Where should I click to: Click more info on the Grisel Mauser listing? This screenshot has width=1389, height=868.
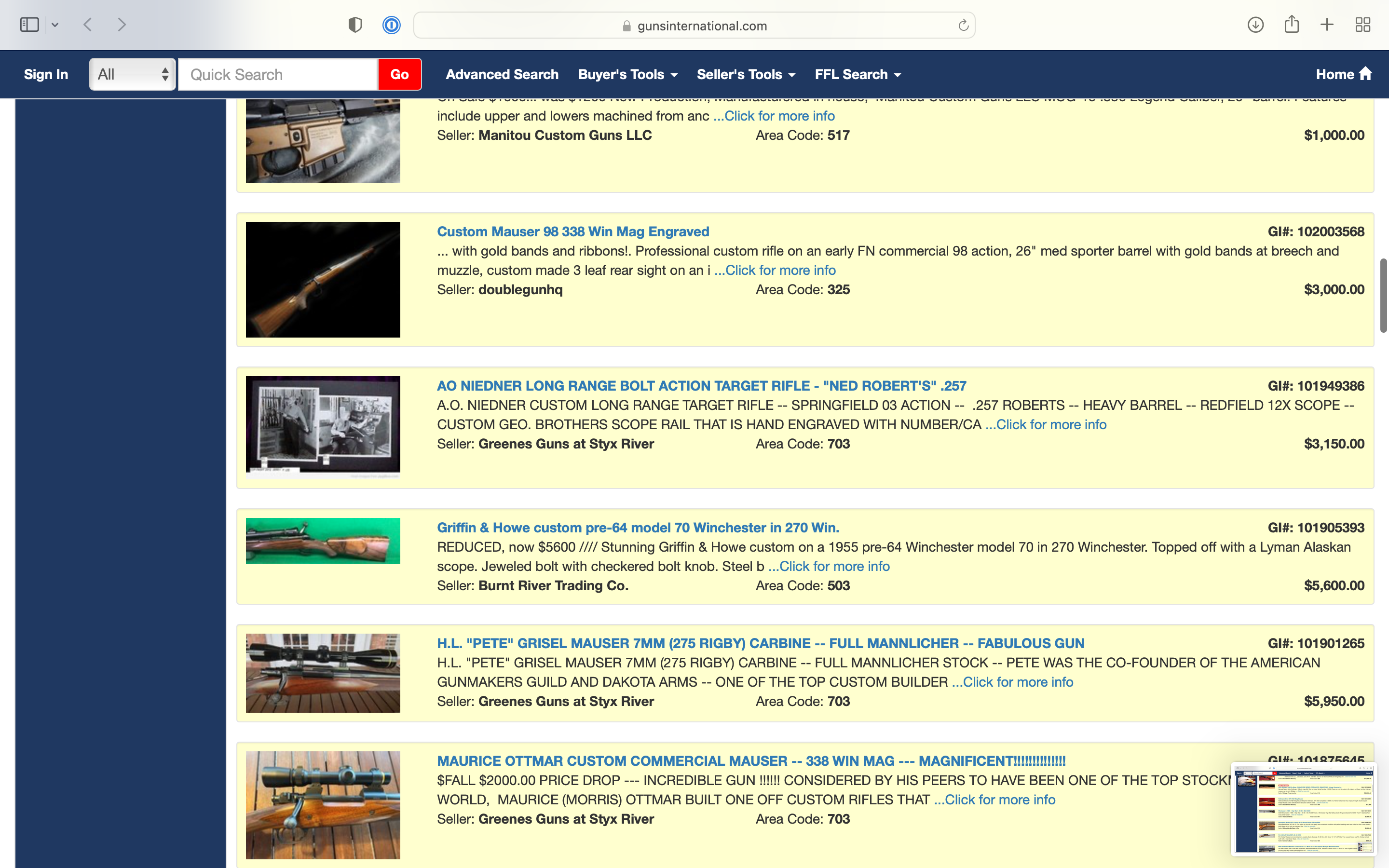click(1012, 682)
